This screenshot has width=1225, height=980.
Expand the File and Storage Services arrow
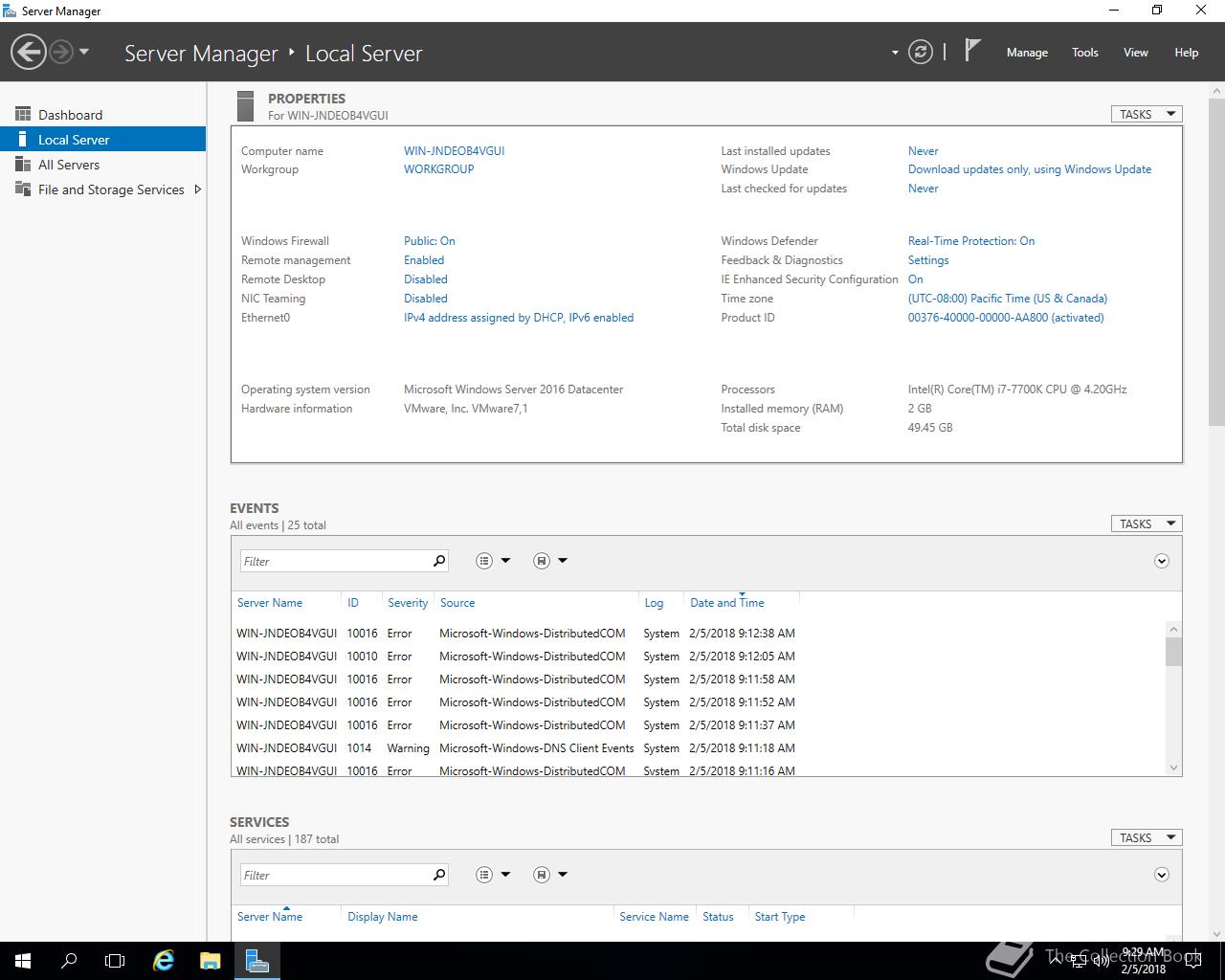tap(197, 189)
